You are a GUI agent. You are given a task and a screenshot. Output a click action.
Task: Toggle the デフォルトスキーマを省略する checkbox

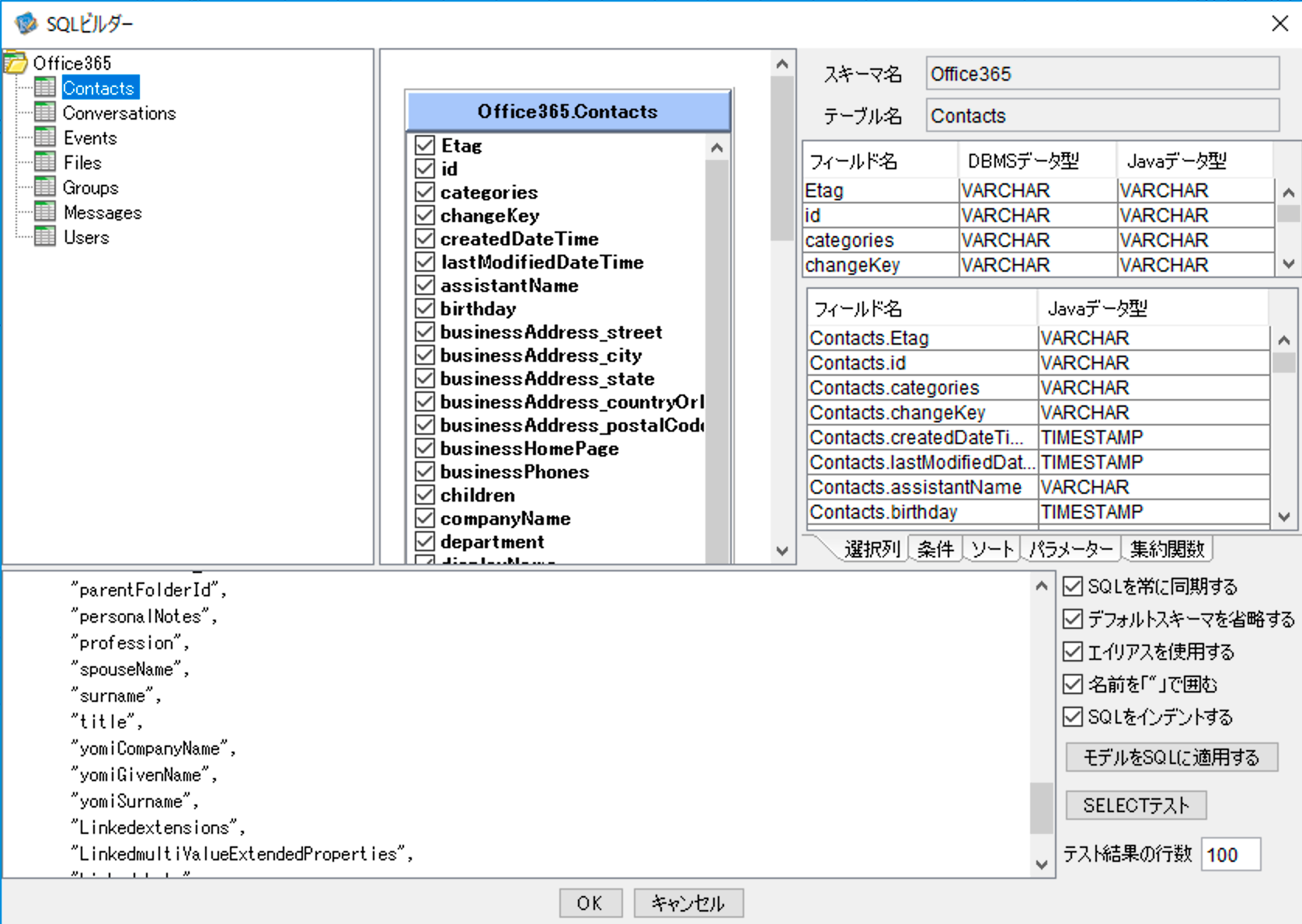[1073, 619]
